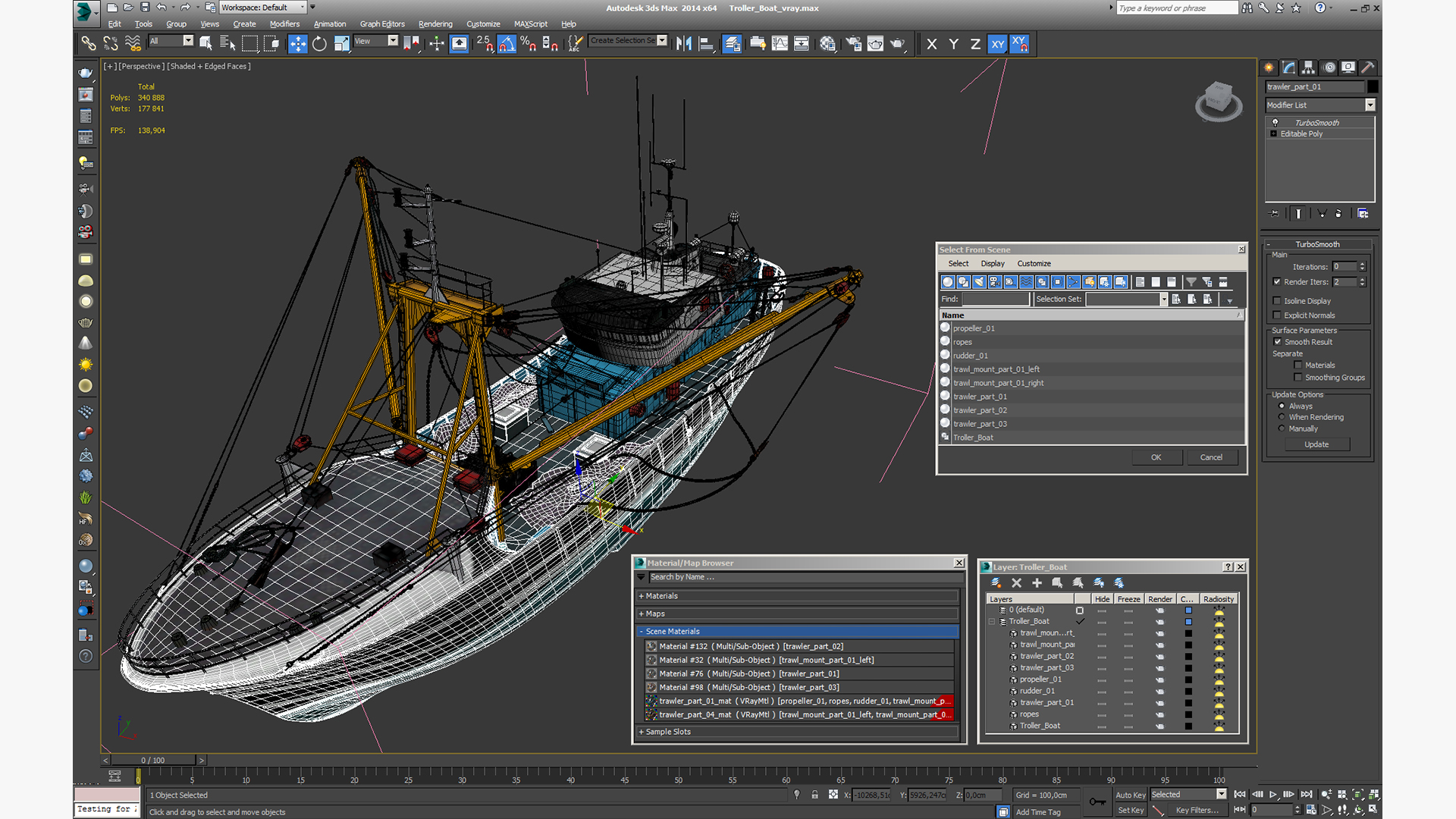
Task: Open the Utilities command panel tab
Action: pyautogui.click(x=1367, y=67)
